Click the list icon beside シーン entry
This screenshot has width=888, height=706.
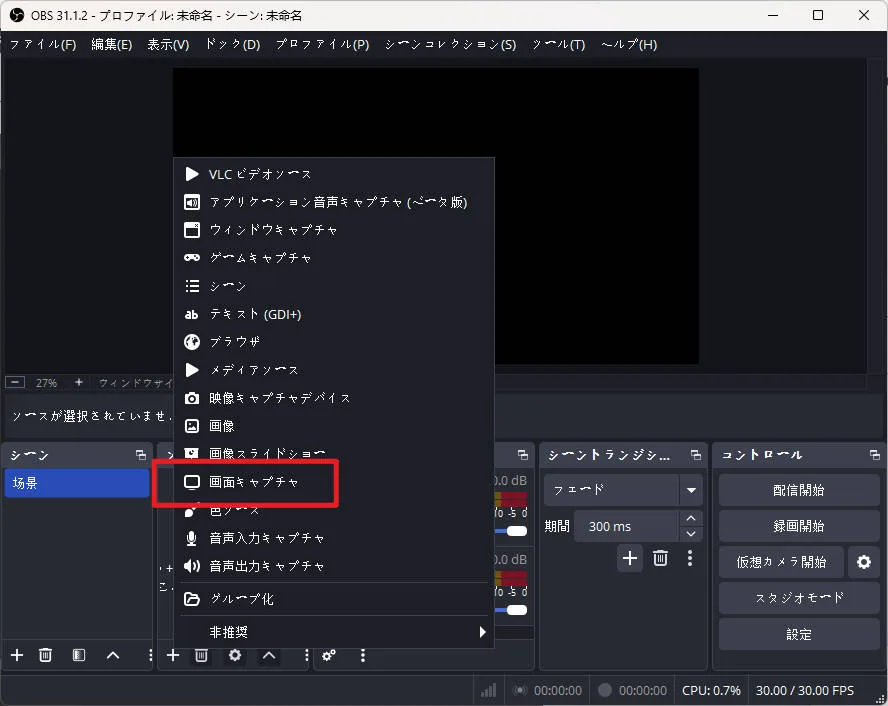coord(192,286)
